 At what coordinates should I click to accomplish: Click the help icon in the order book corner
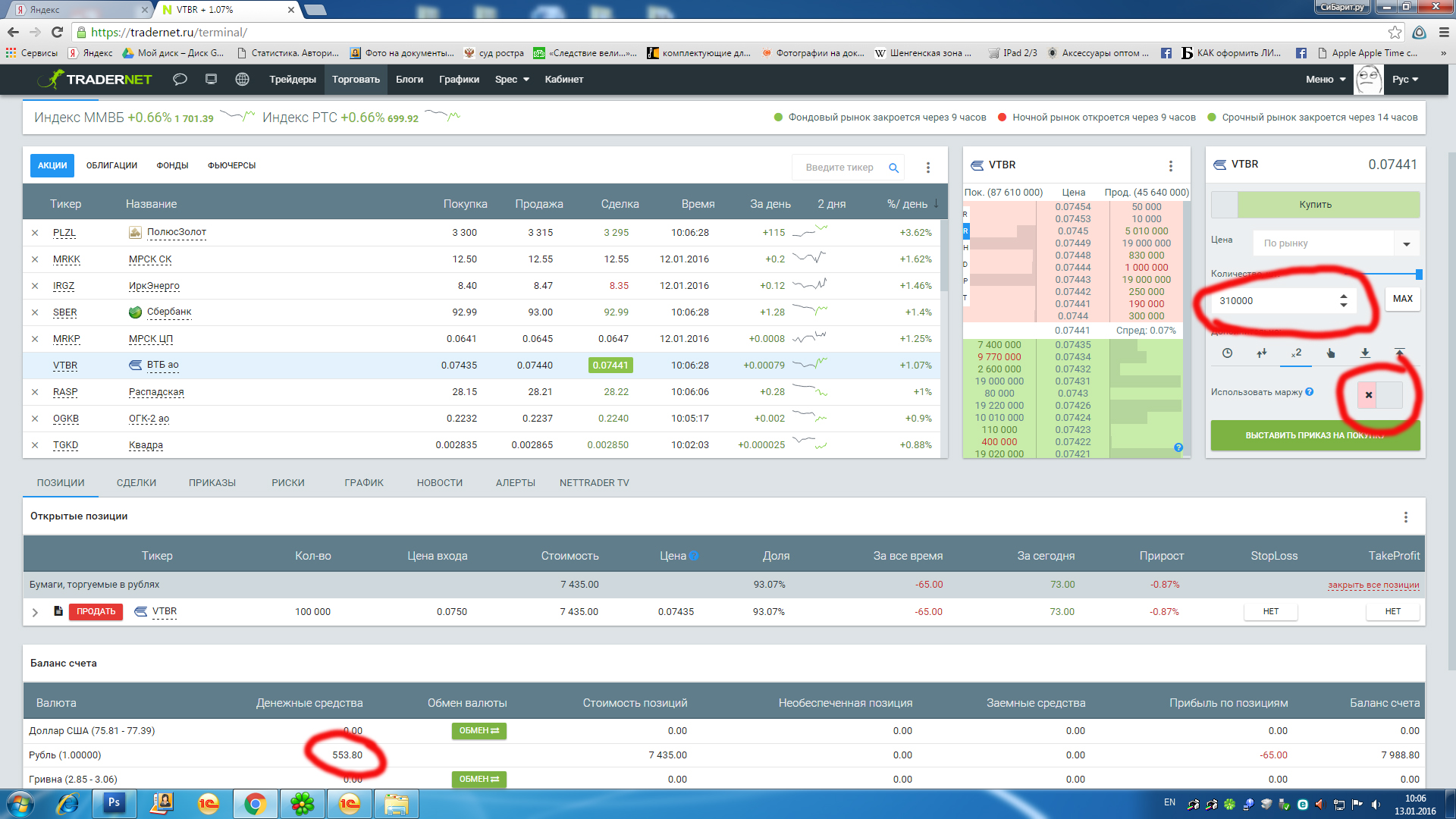point(1178,447)
